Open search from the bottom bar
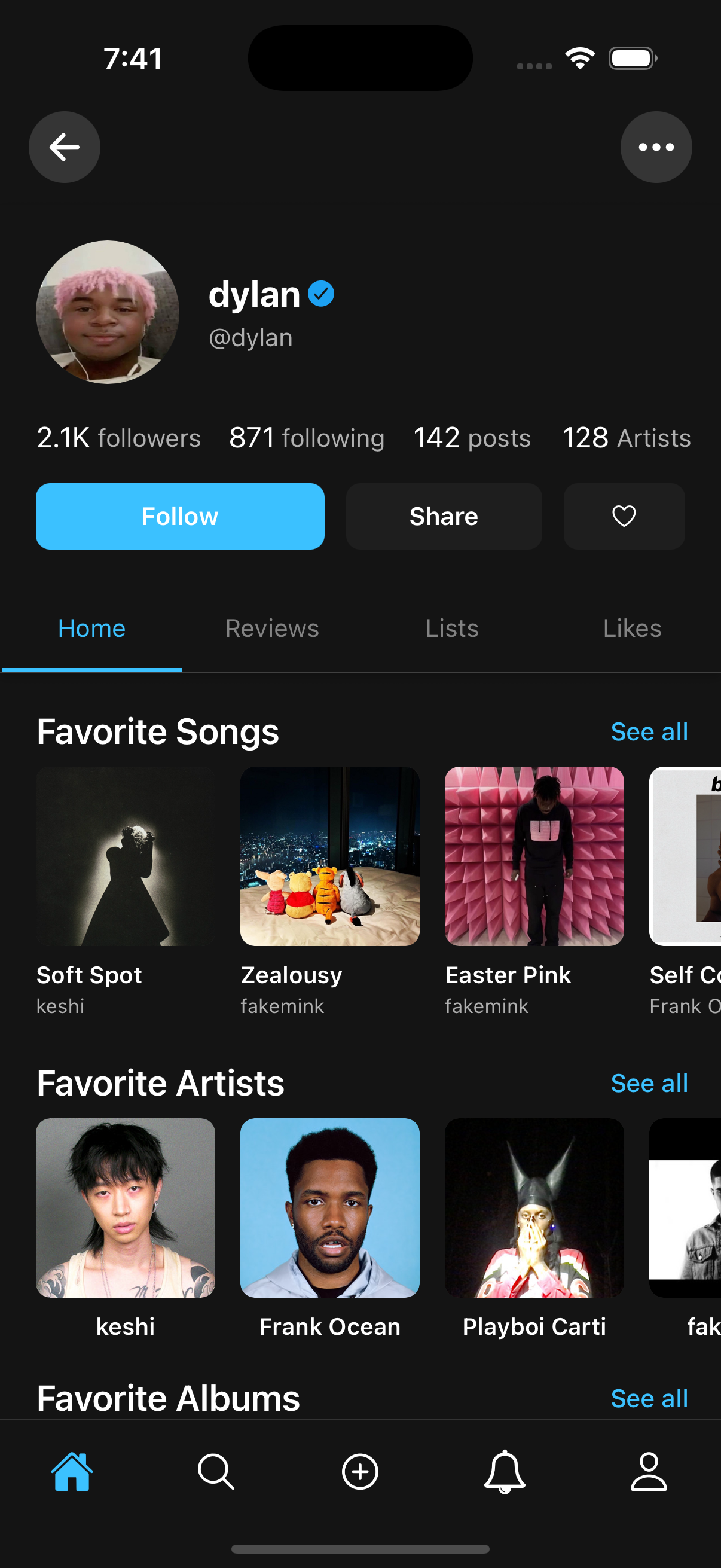The width and height of the screenshot is (721, 1568). coord(216,1471)
